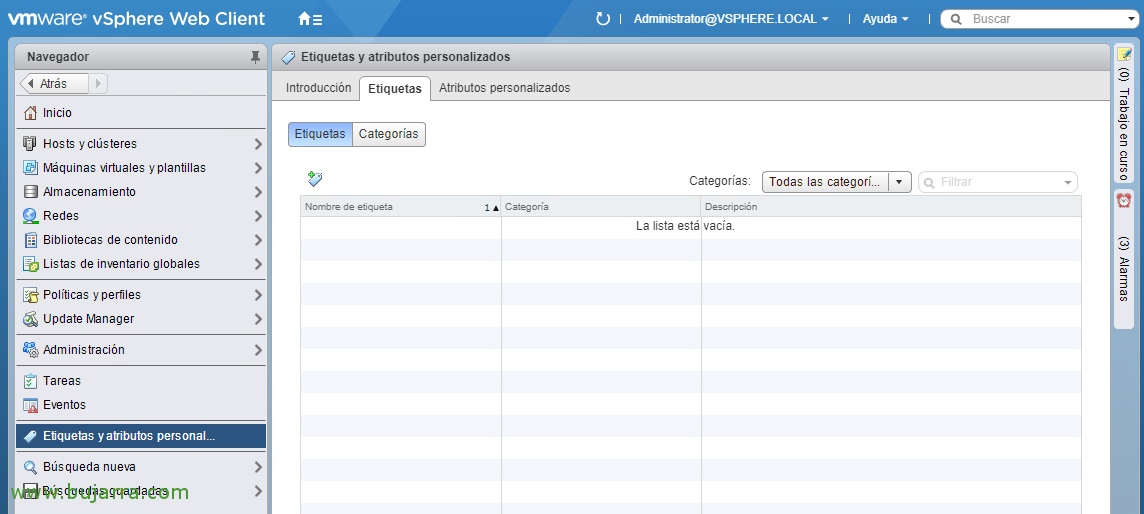Expand the Almacenamiento chevron

coord(258,192)
